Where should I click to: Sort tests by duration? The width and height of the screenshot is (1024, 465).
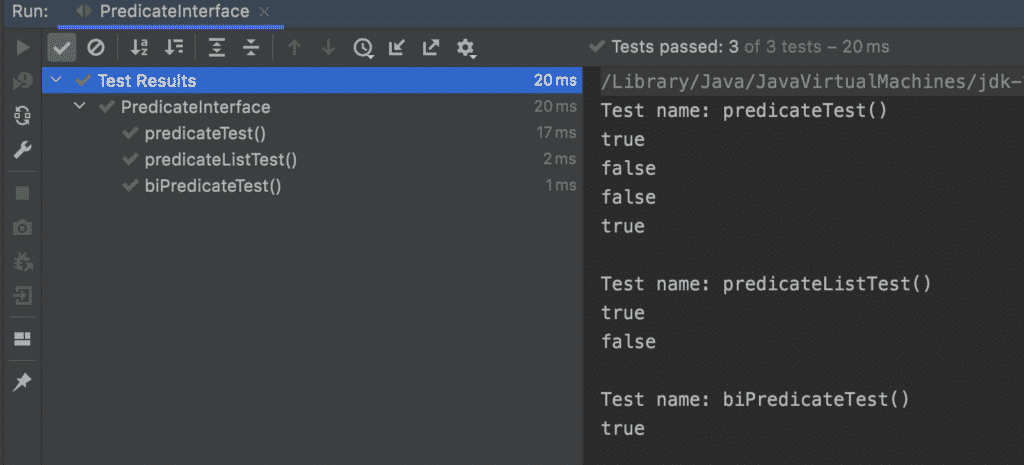click(x=174, y=47)
